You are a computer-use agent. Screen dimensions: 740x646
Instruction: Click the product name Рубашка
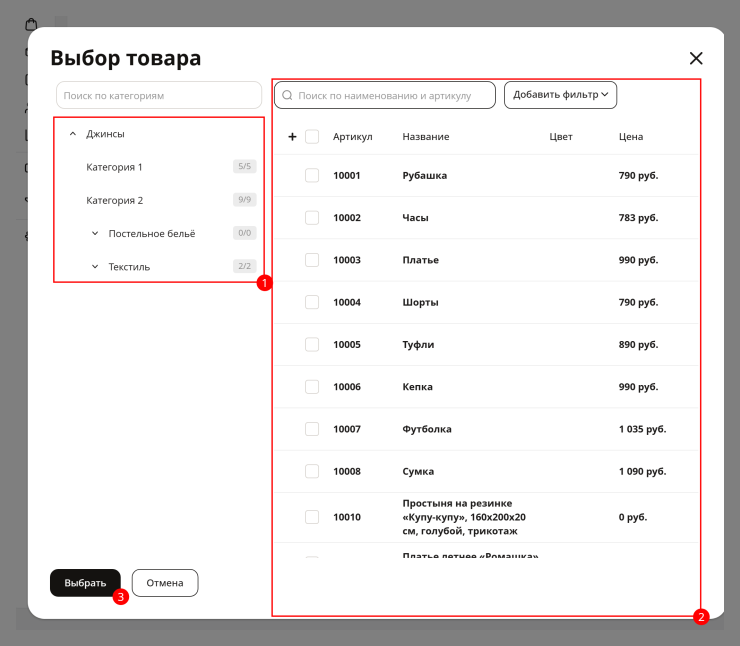[425, 176]
